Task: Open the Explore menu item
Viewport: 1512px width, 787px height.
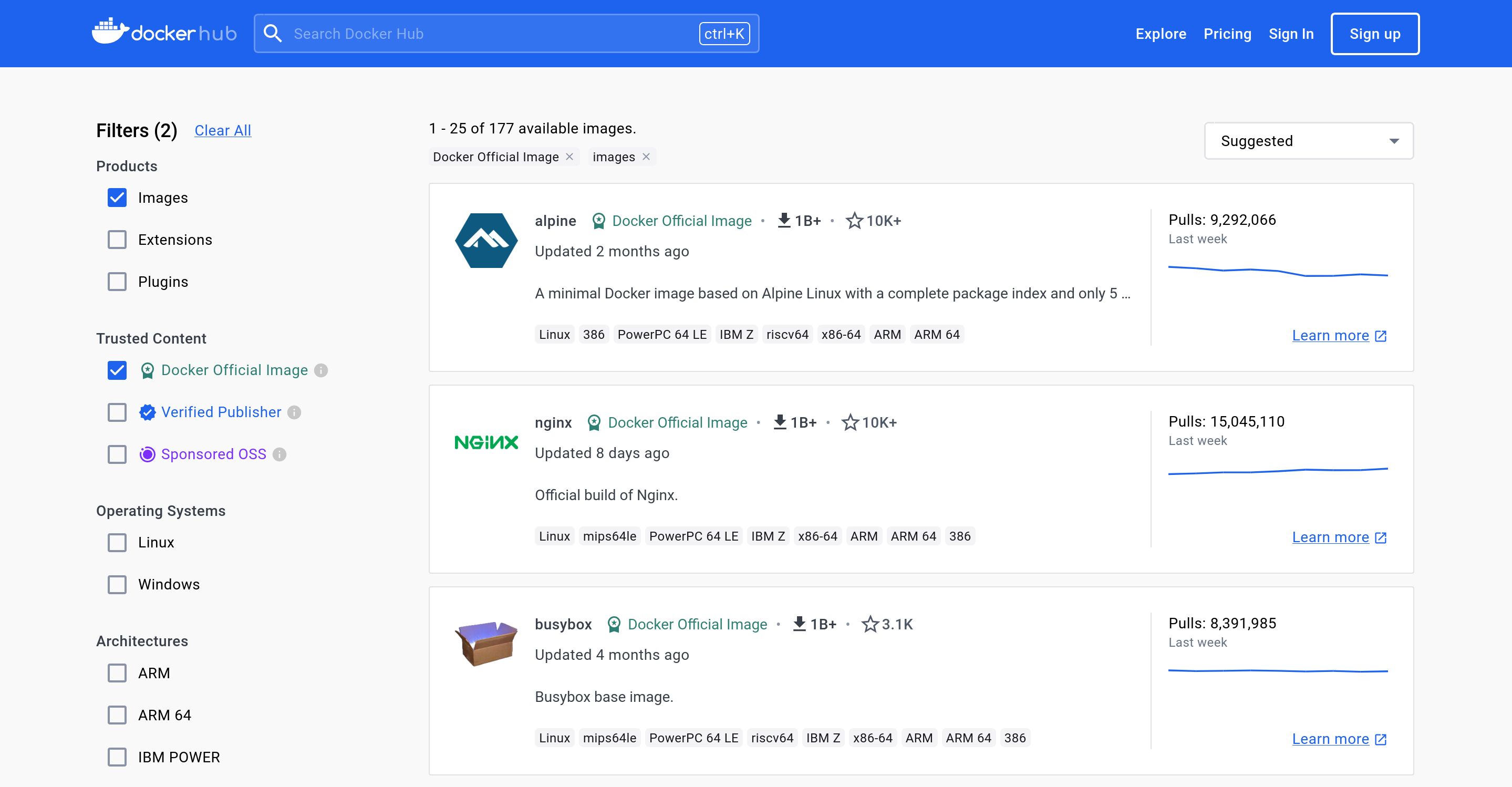Action: (1161, 34)
